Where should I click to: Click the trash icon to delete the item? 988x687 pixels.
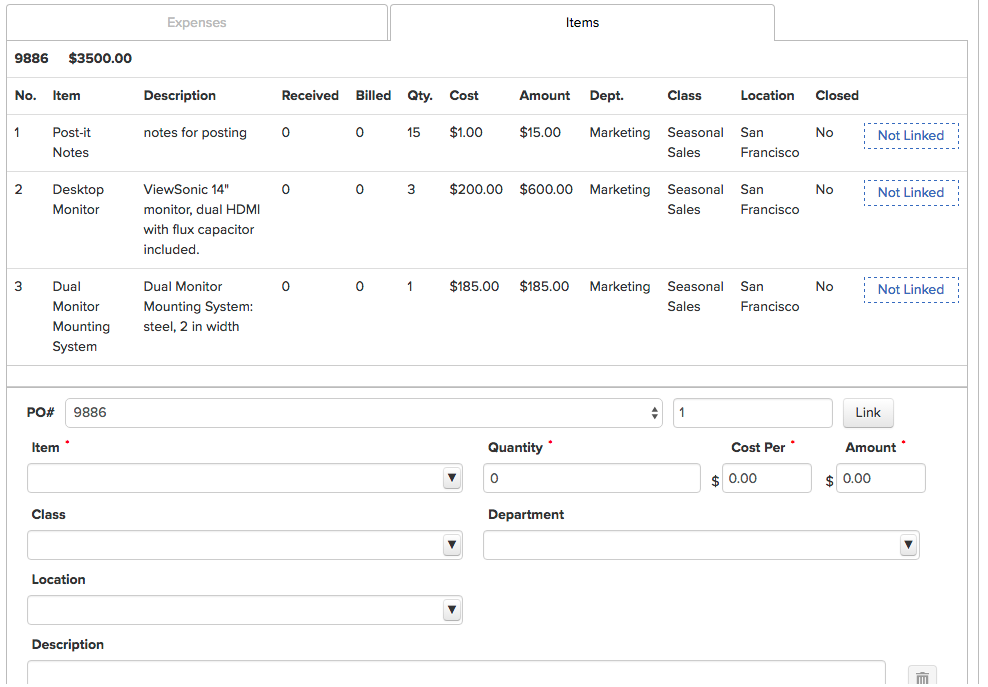coord(922,675)
